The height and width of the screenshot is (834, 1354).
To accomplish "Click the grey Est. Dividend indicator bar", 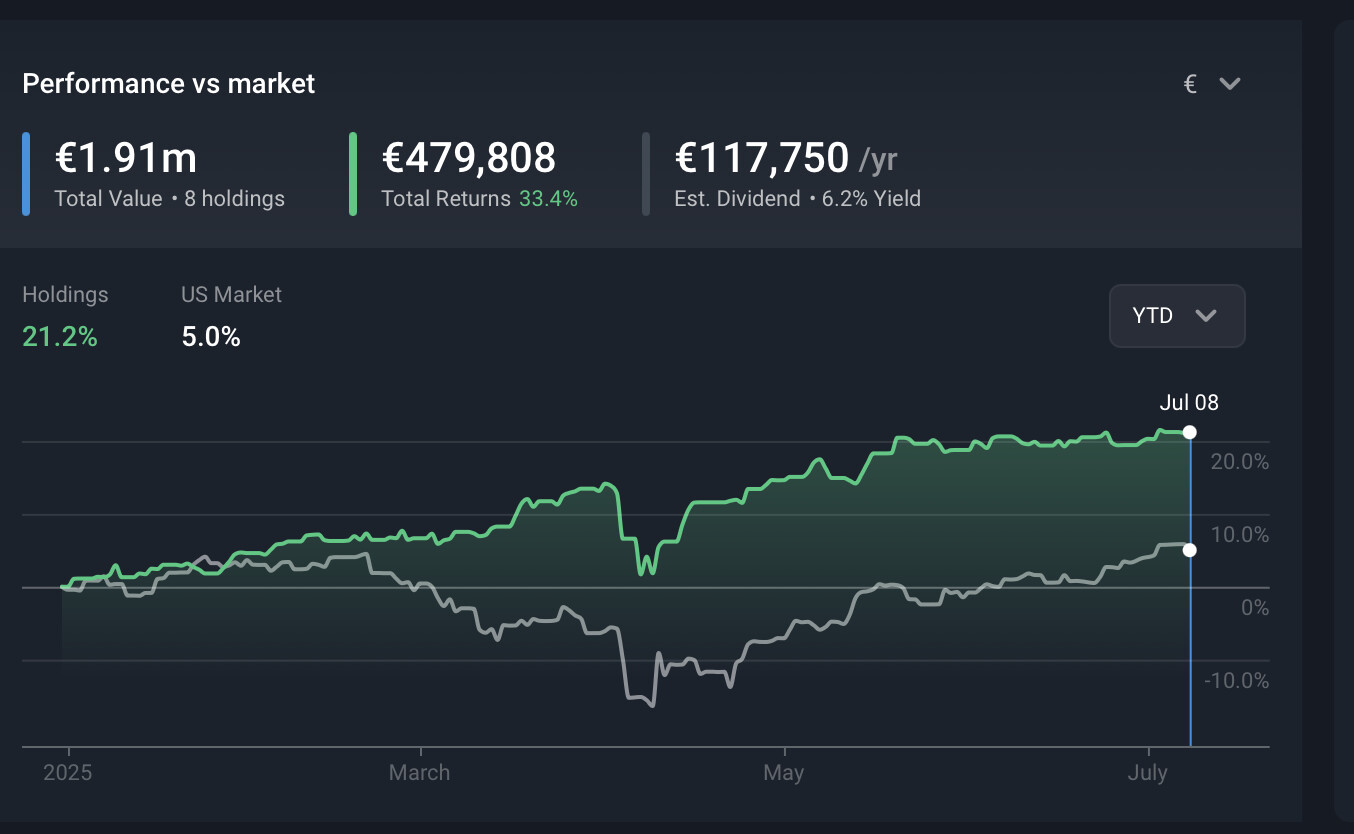I will (x=646, y=174).
